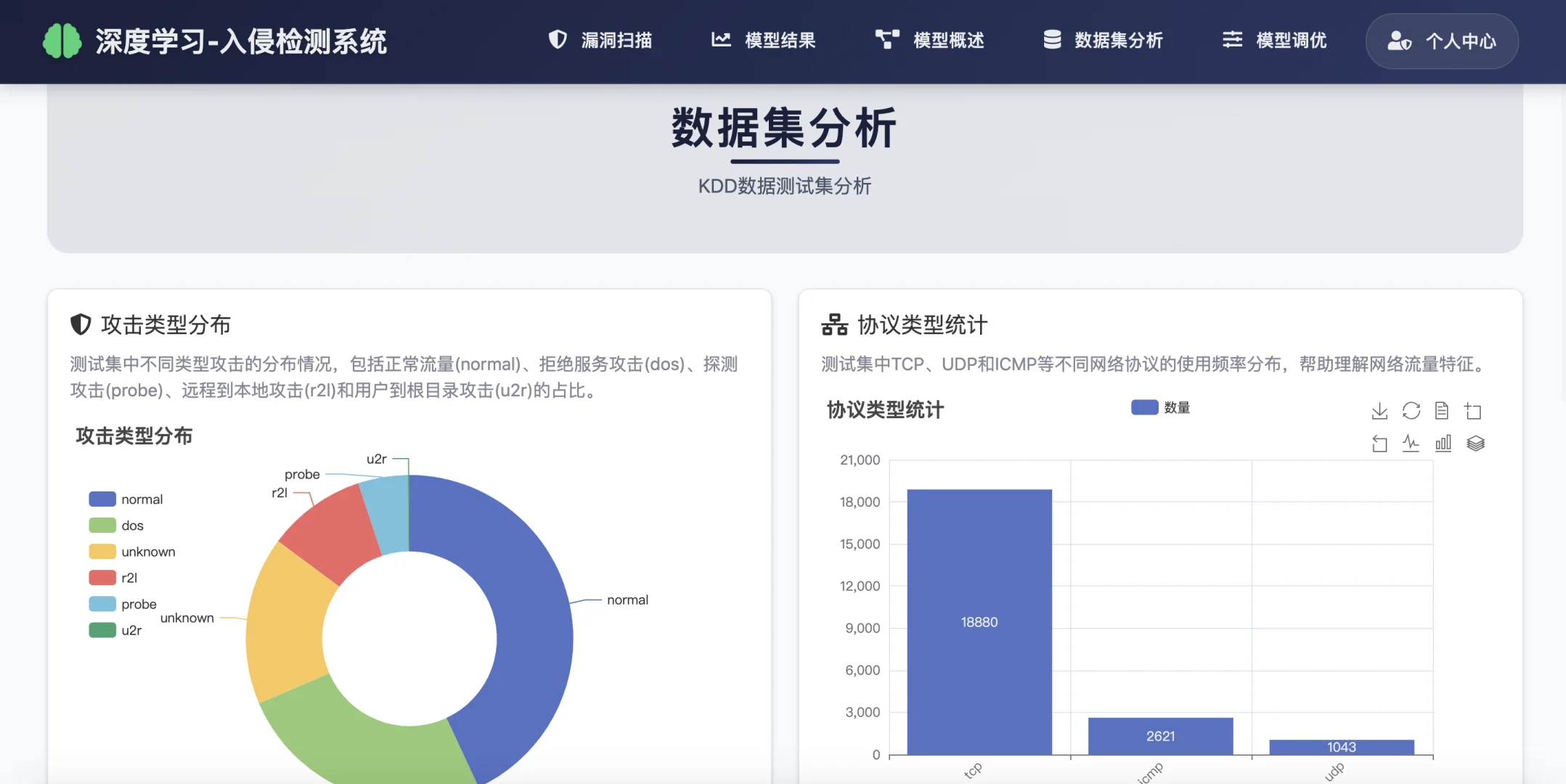
Task: Toggle the 数量 legend above the bar chart
Action: tap(1159, 407)
